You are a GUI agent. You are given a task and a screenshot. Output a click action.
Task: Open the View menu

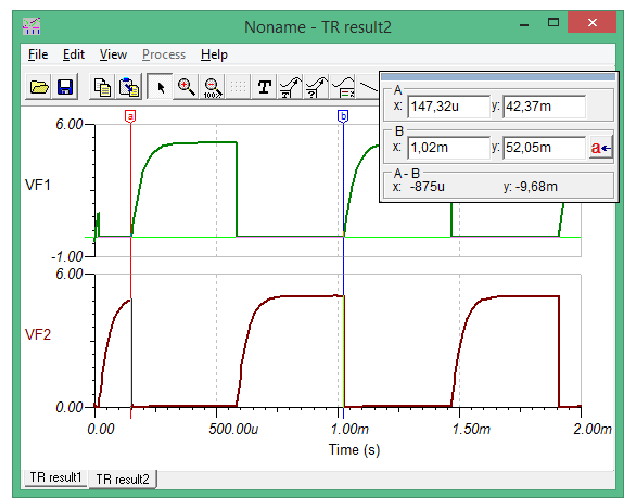click(x=113, y=54)
